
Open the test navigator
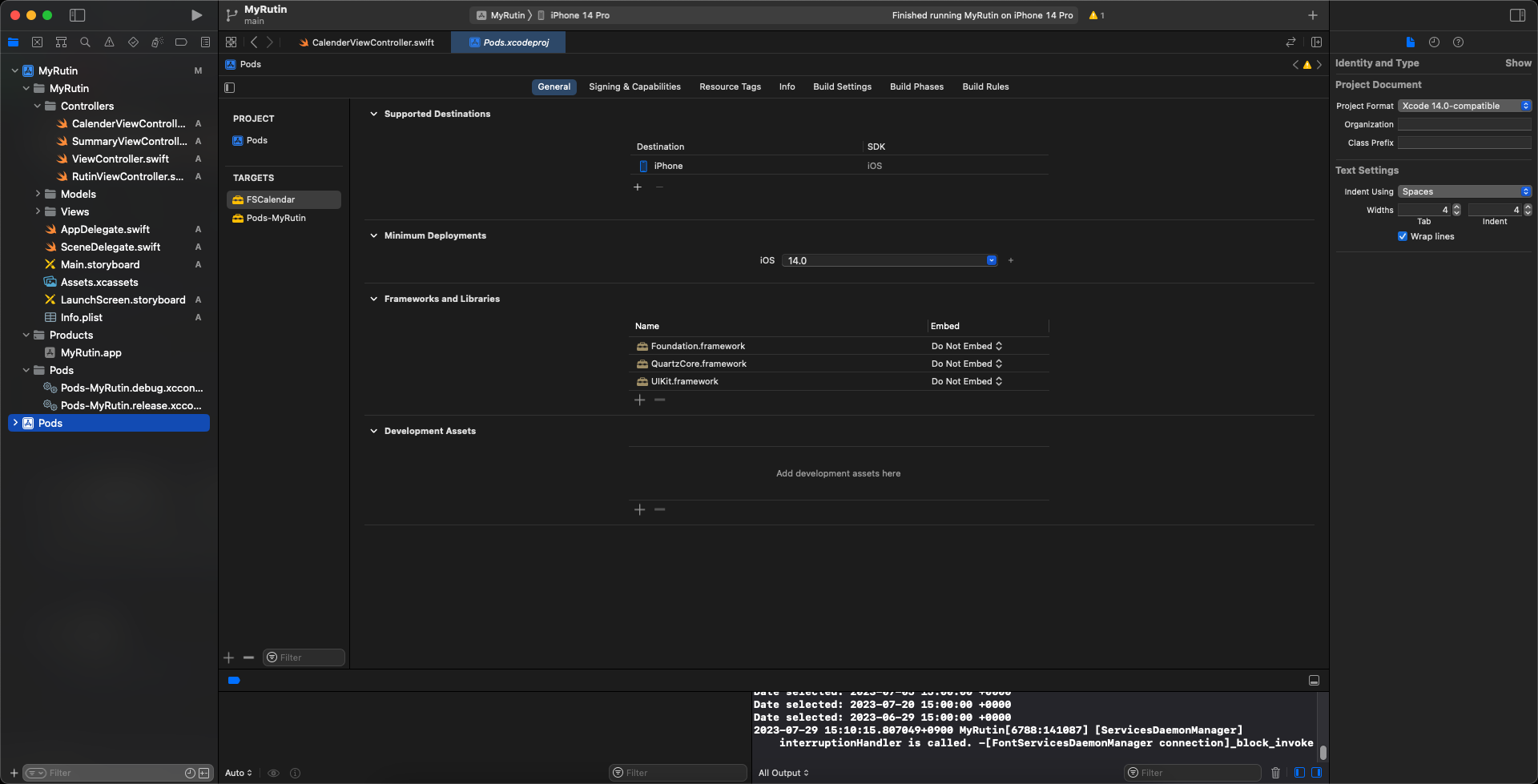[x=133, y=42]
